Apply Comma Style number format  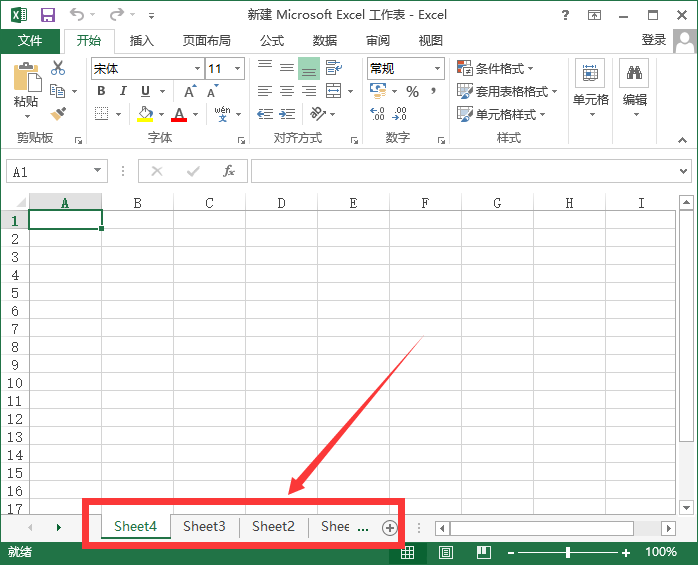[x=433, y=91]
